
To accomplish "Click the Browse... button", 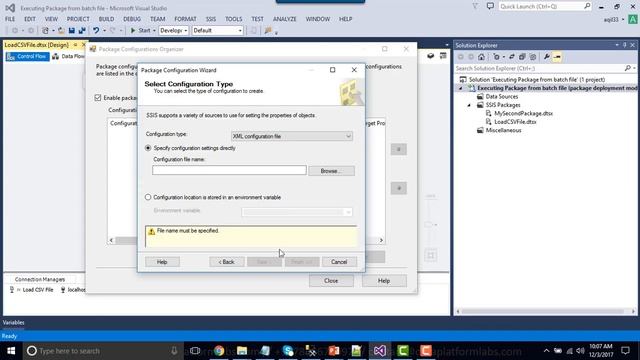I will [331, 171].
